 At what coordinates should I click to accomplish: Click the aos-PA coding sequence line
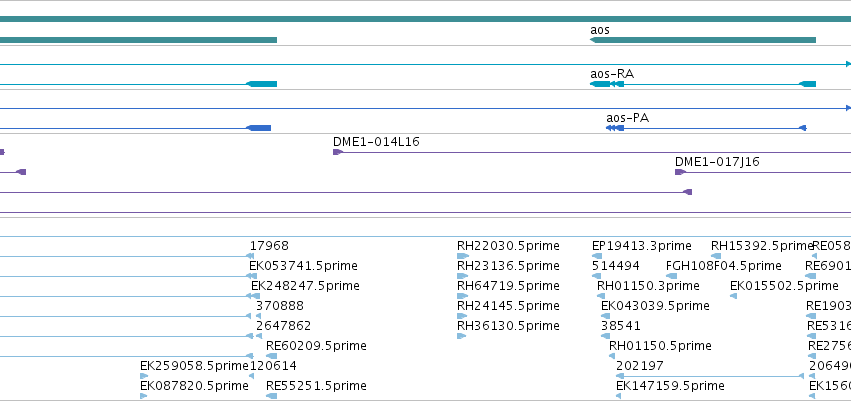coord(711,128)
